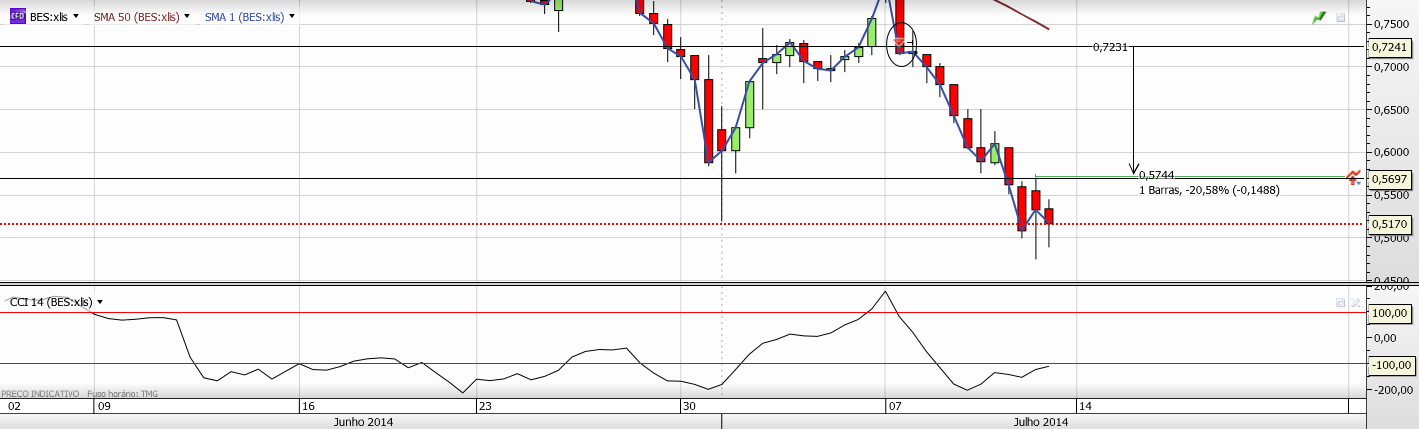This screenshot has height=429, width=1419.
Task: Click the '1 Barras, -20,58% (-0,1488)' measurement text
Action: (1208, 190)
